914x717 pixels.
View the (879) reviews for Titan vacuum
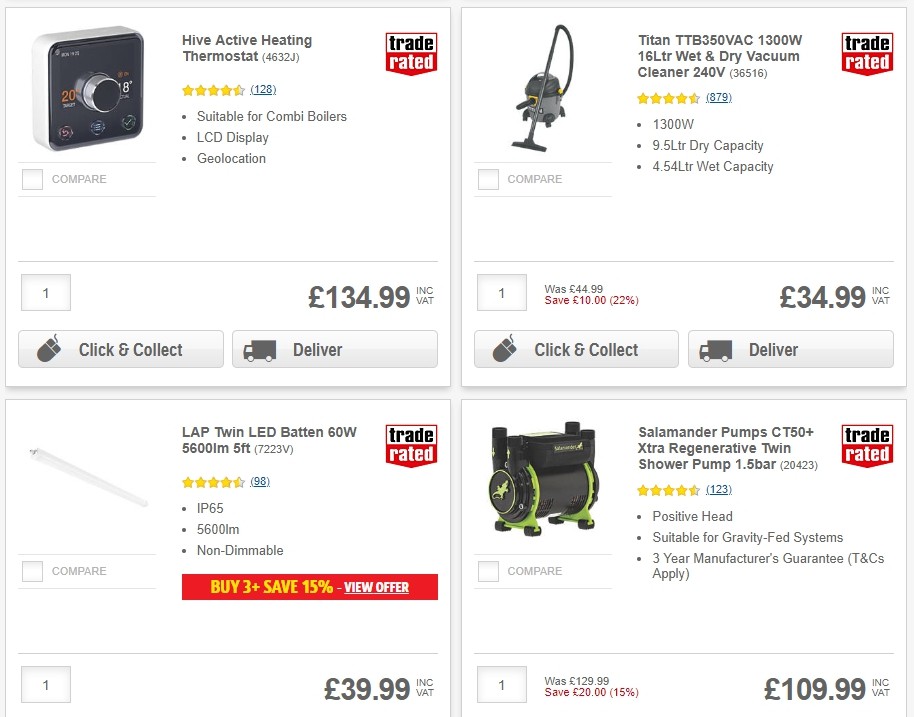click(x=719, y=98)
